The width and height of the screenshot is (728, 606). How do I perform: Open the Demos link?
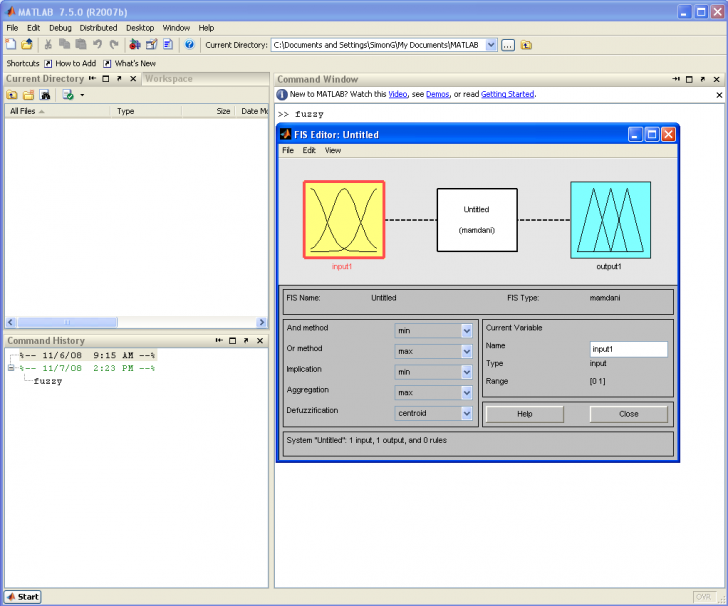[x=437, y=94]
